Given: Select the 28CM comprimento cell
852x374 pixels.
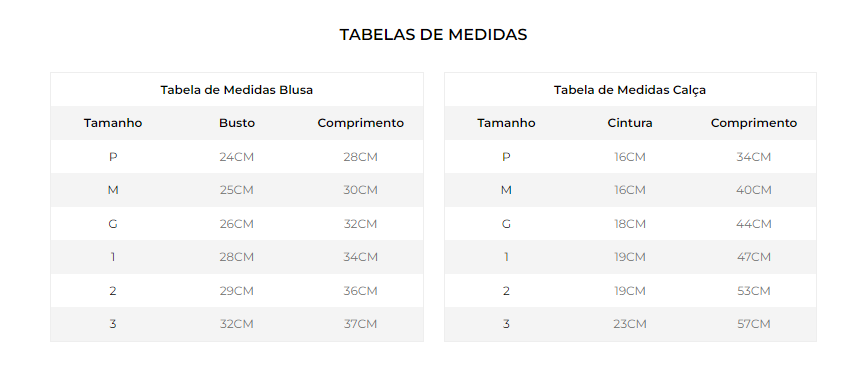Looking at the screenshot, I should coord(360,157).
